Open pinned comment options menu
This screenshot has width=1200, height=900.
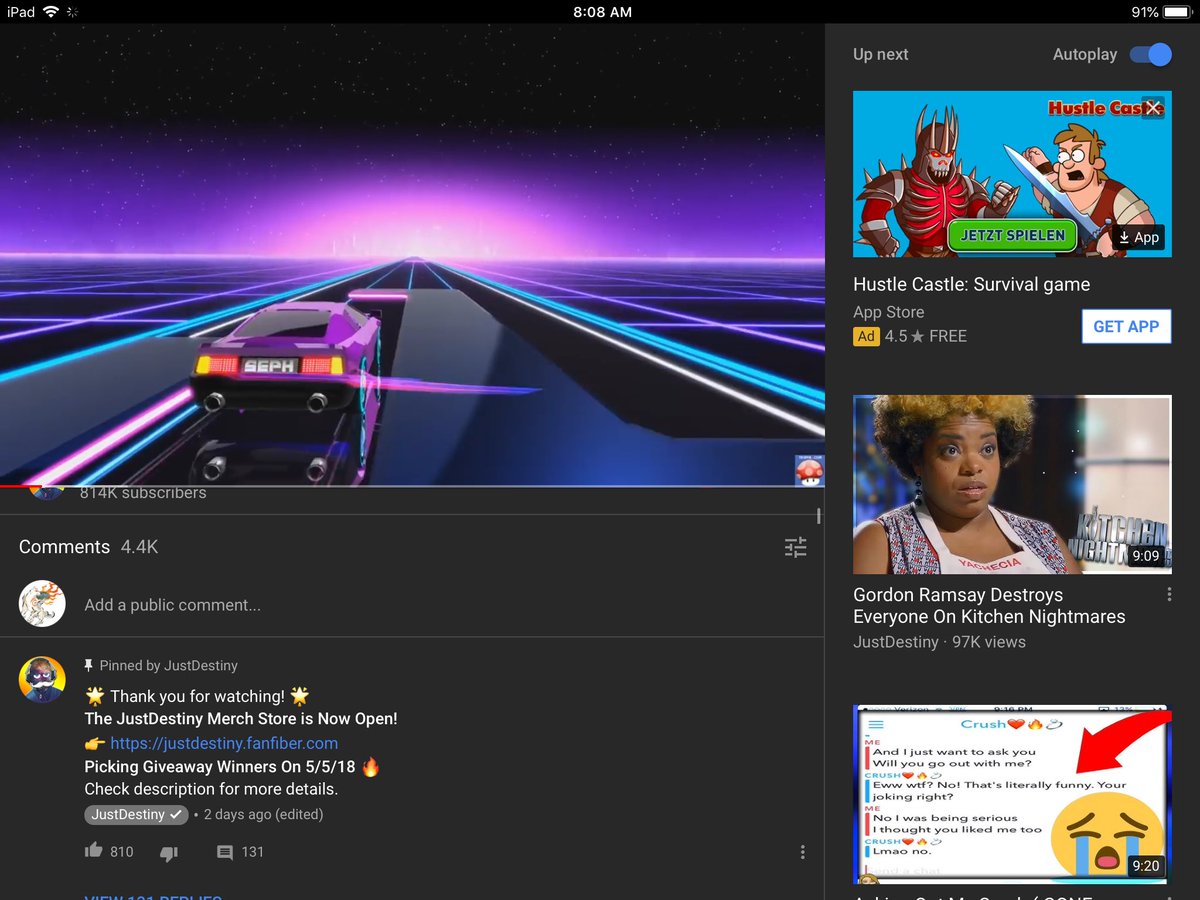[x=802, y=852]
